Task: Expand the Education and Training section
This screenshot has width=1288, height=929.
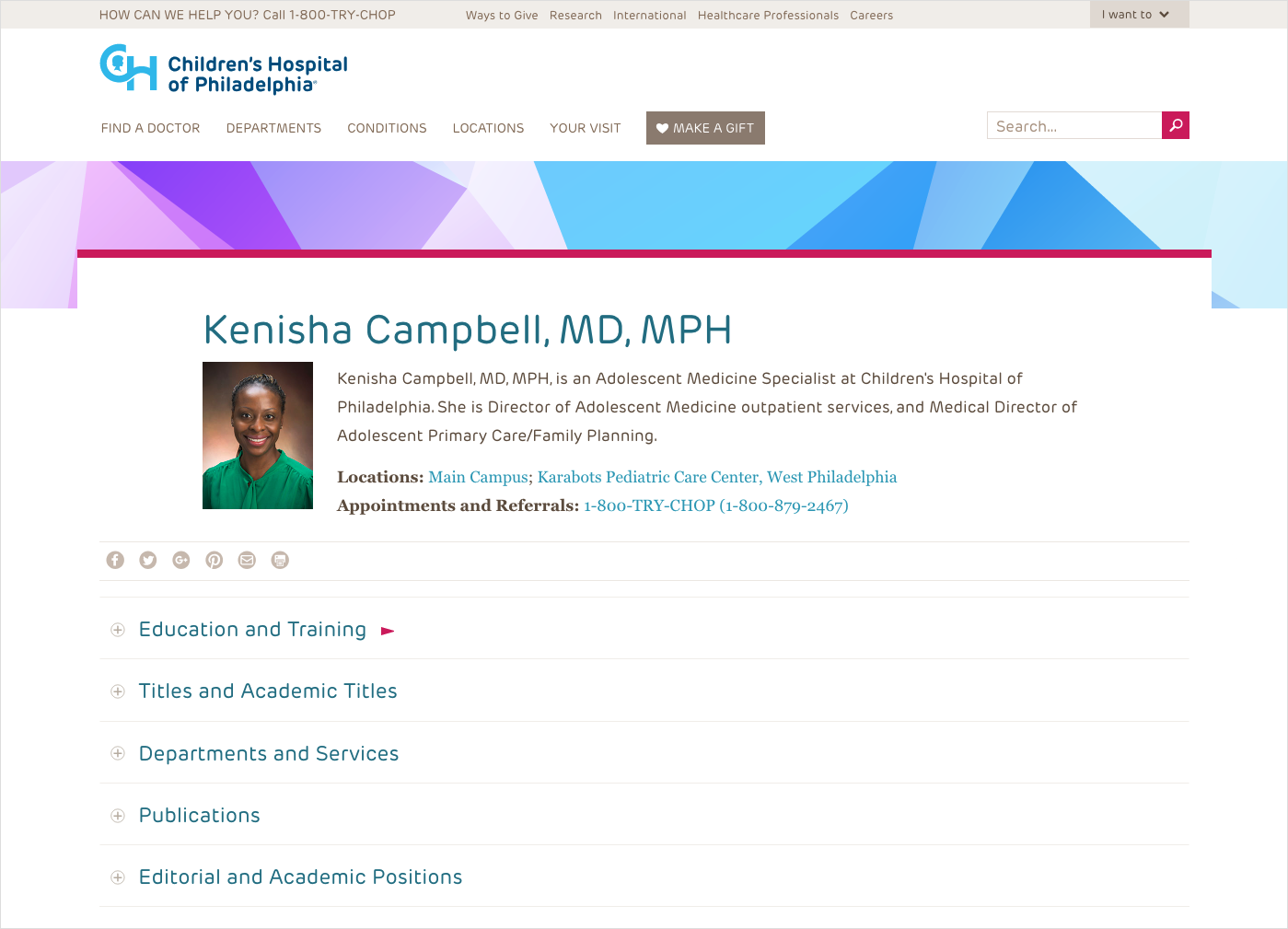Action: point(252,630)
